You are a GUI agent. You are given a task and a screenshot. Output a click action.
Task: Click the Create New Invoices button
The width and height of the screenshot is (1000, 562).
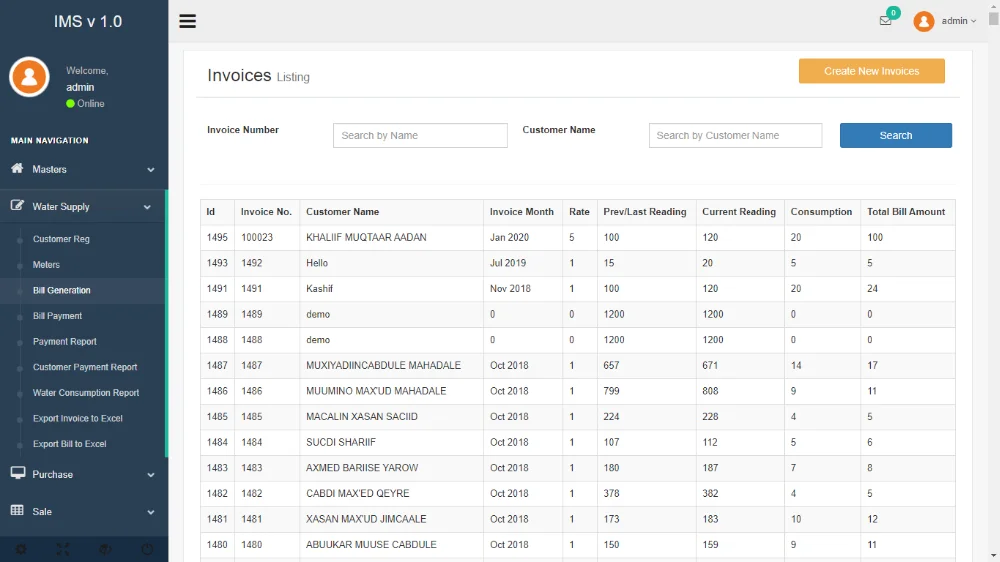[x=871, y=71]
